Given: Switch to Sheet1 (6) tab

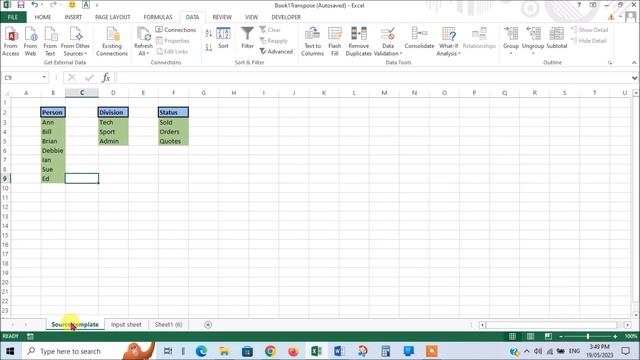Looking at the screenshot, I should pos(169,324).
